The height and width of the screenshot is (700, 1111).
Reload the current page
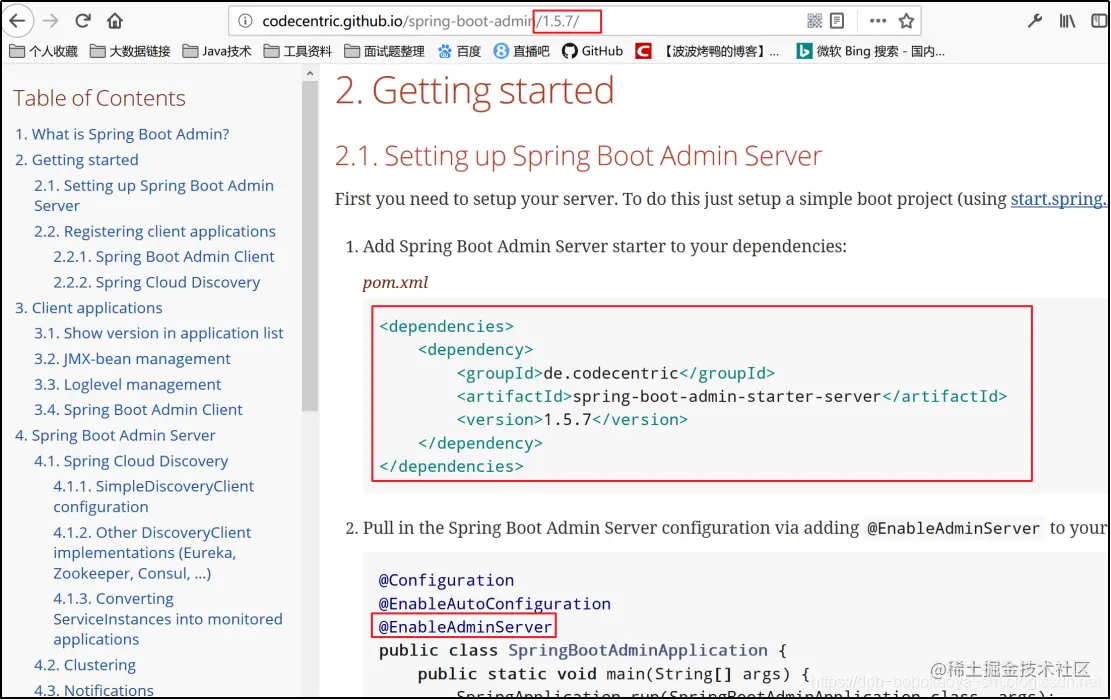pos(83,21)
